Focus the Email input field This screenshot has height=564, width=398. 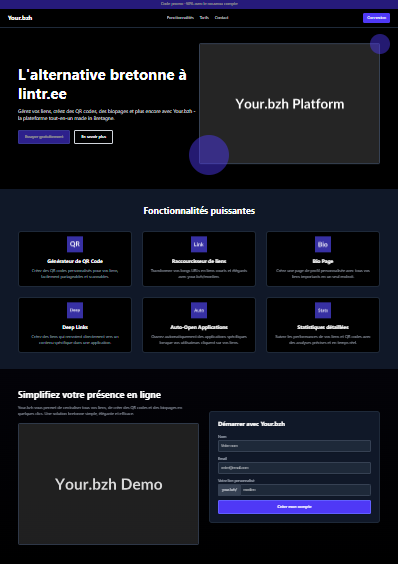[x=294, y=468]
